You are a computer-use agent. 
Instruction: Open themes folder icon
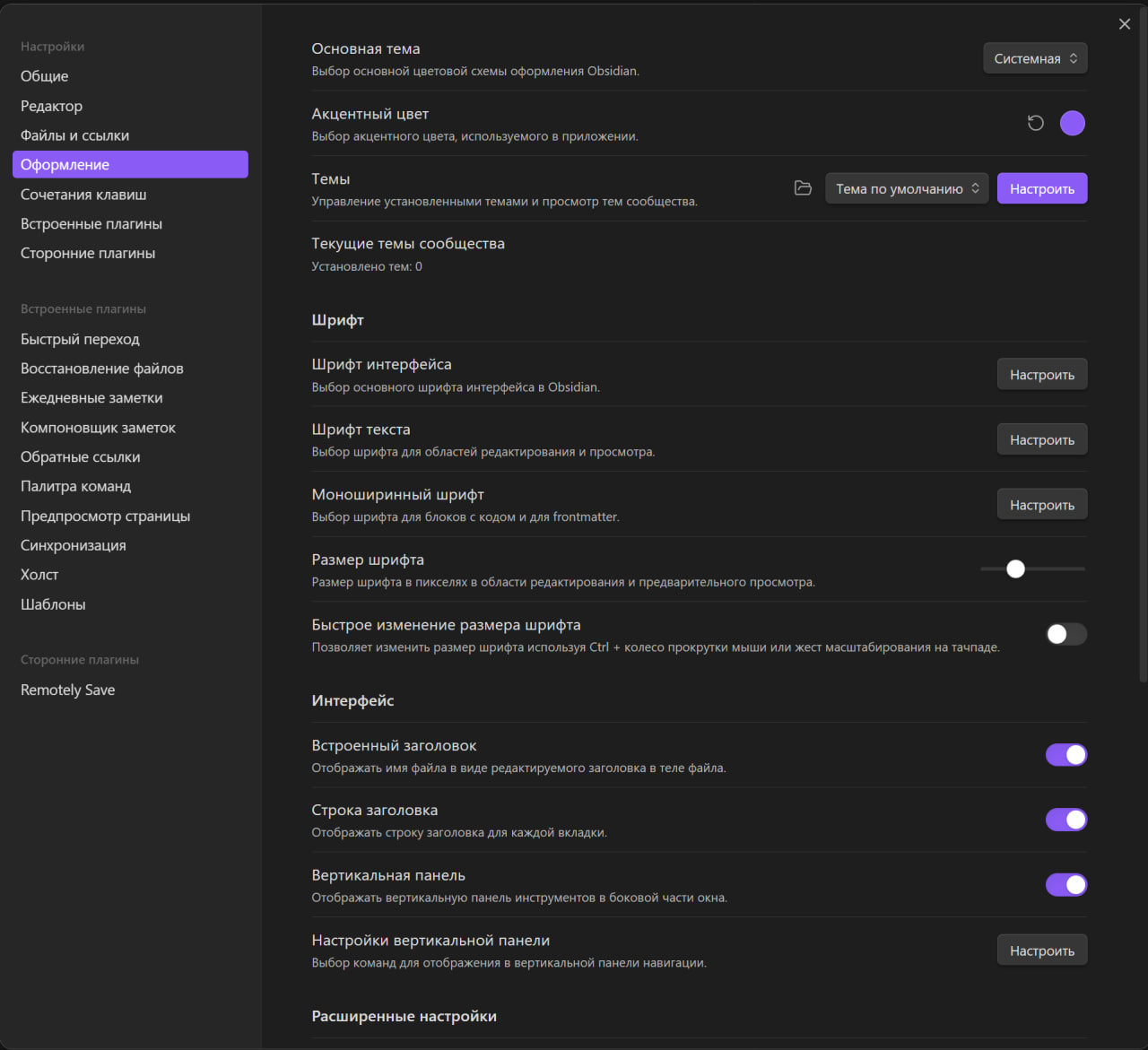pyautogui.click(x=803, y=188)
